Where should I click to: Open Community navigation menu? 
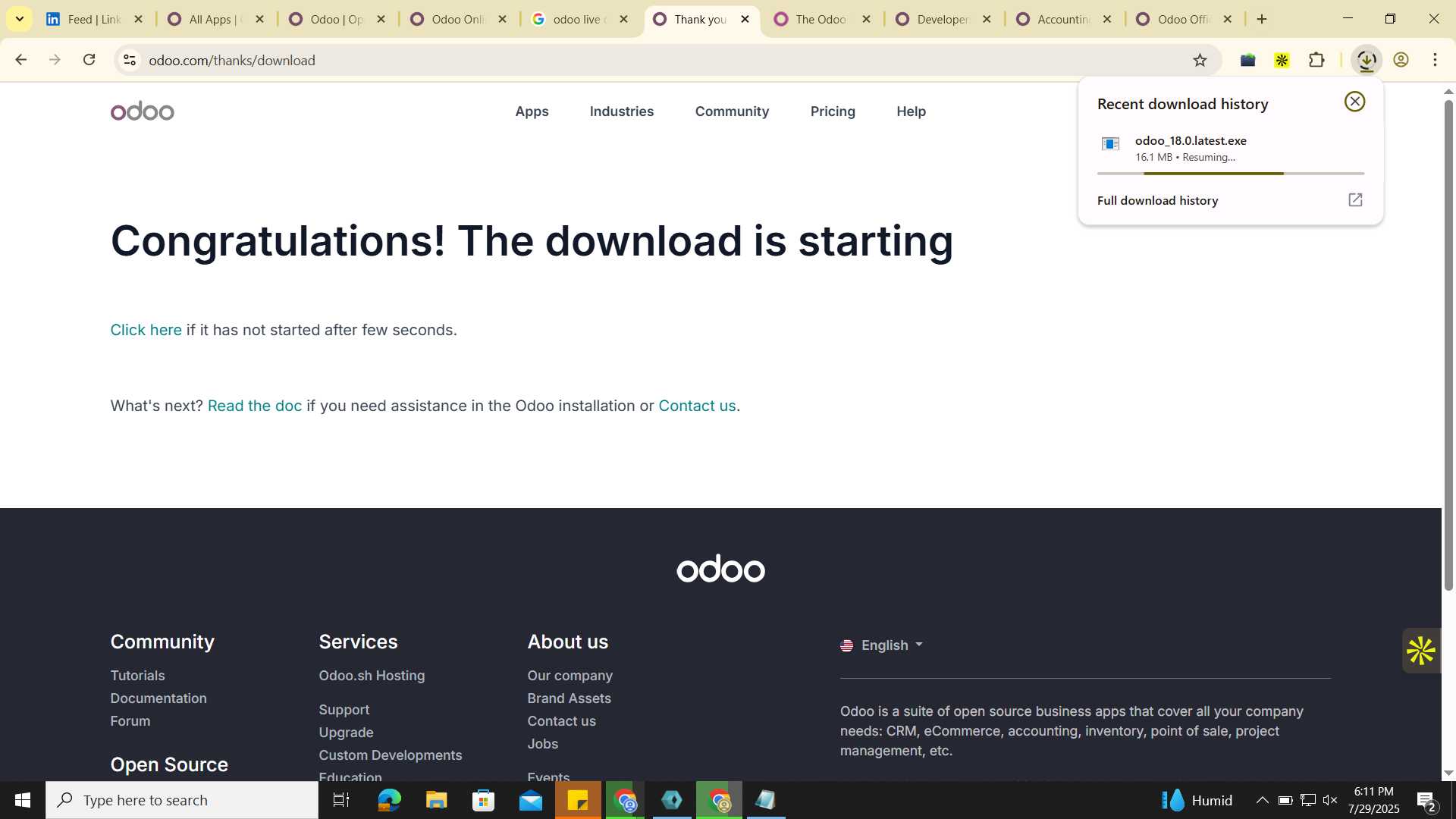[732, 111]
